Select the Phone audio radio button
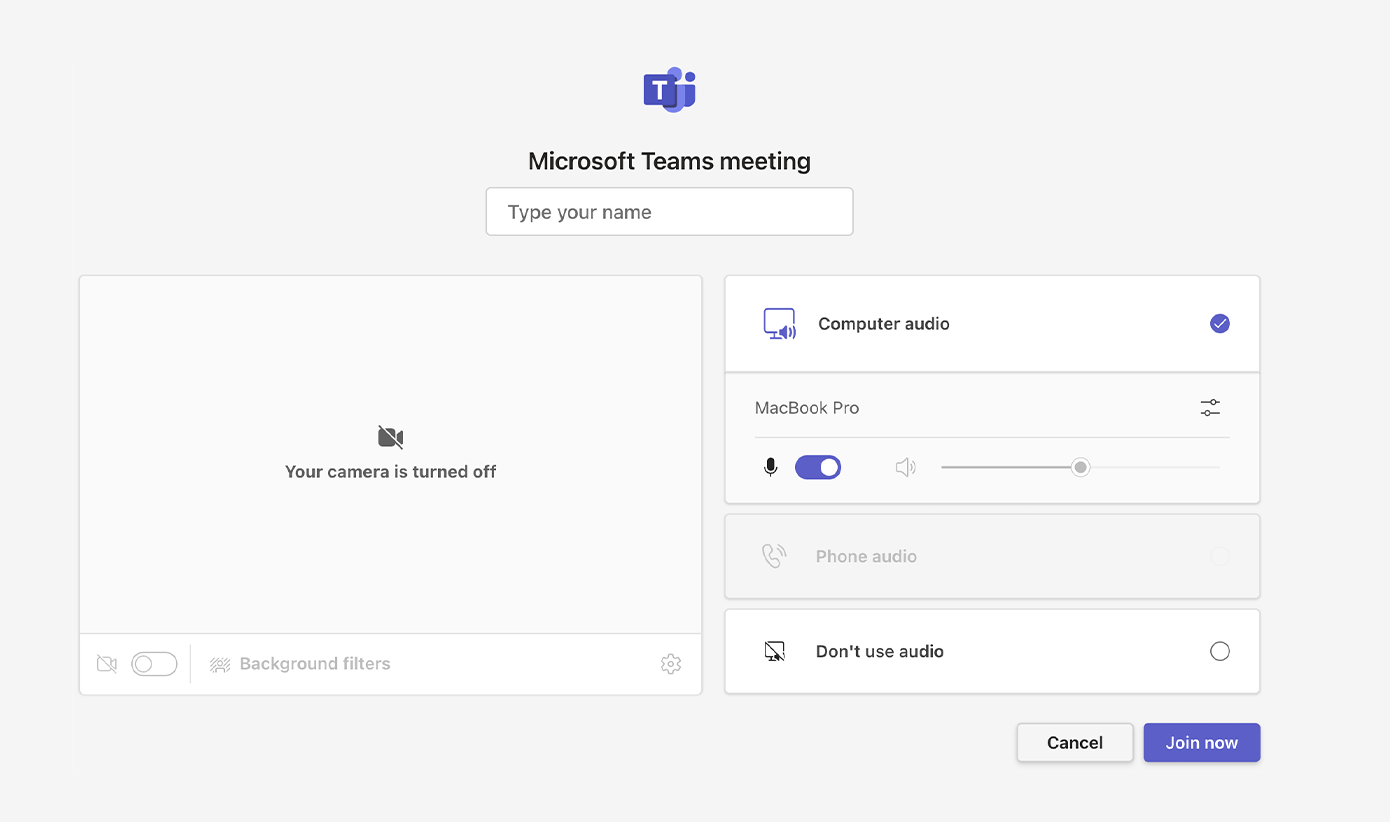 pyautogui.click(x=1220, y=556)
